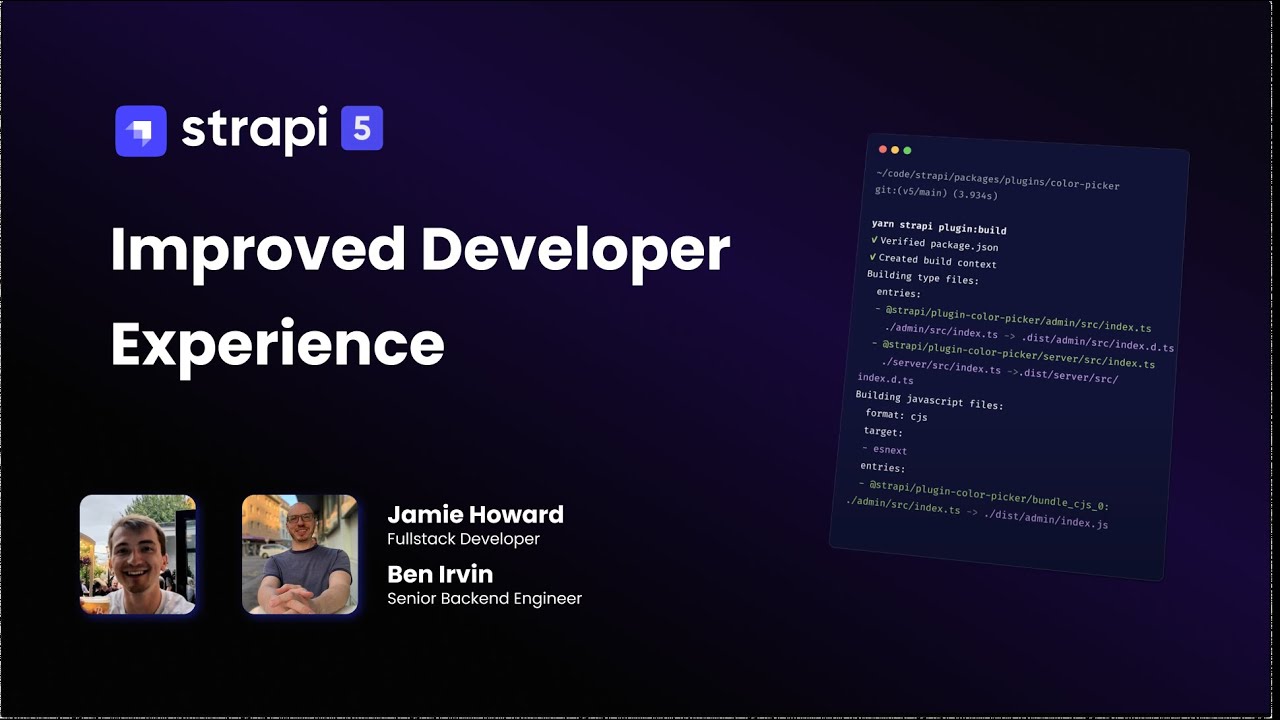
Task: Click the name 'Ben Irvin'
Action: pos(440,575)
